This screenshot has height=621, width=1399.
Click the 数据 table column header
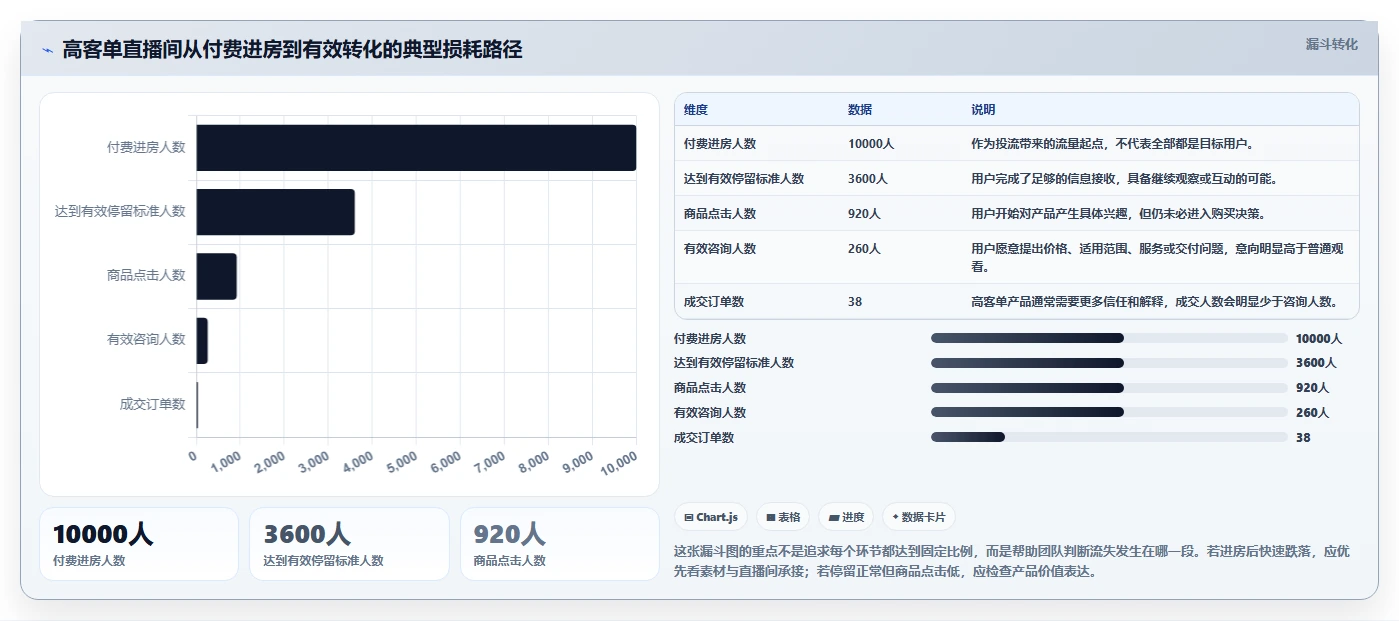tap(860, 110)
